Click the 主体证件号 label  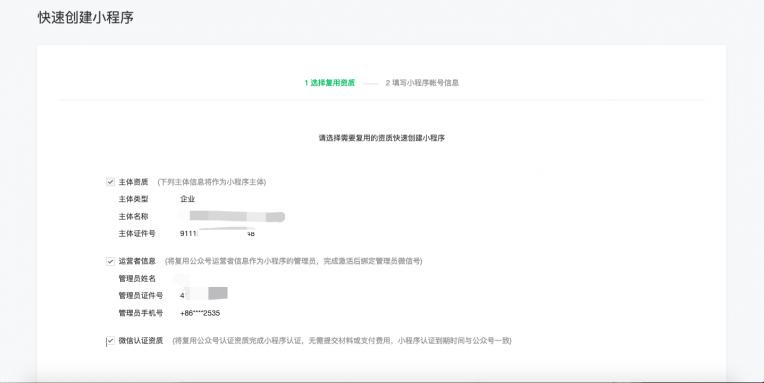coord(137,233)
